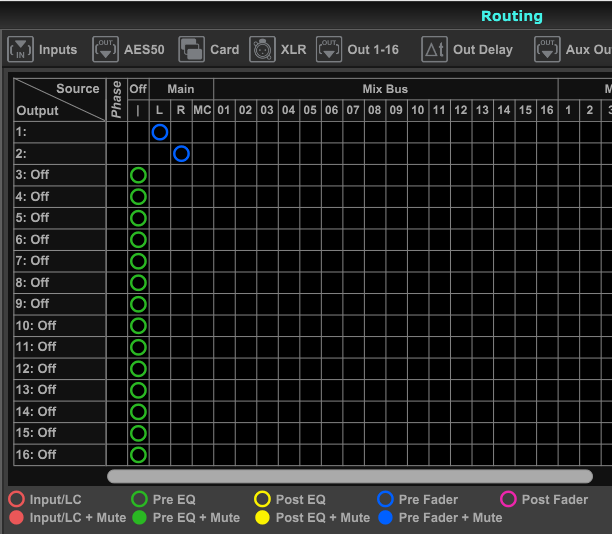The height and width of the screenshot is (534, 612).
Task: Switch to the AES50 tab label
Action: pyautogui.click(x=144, y=50)
